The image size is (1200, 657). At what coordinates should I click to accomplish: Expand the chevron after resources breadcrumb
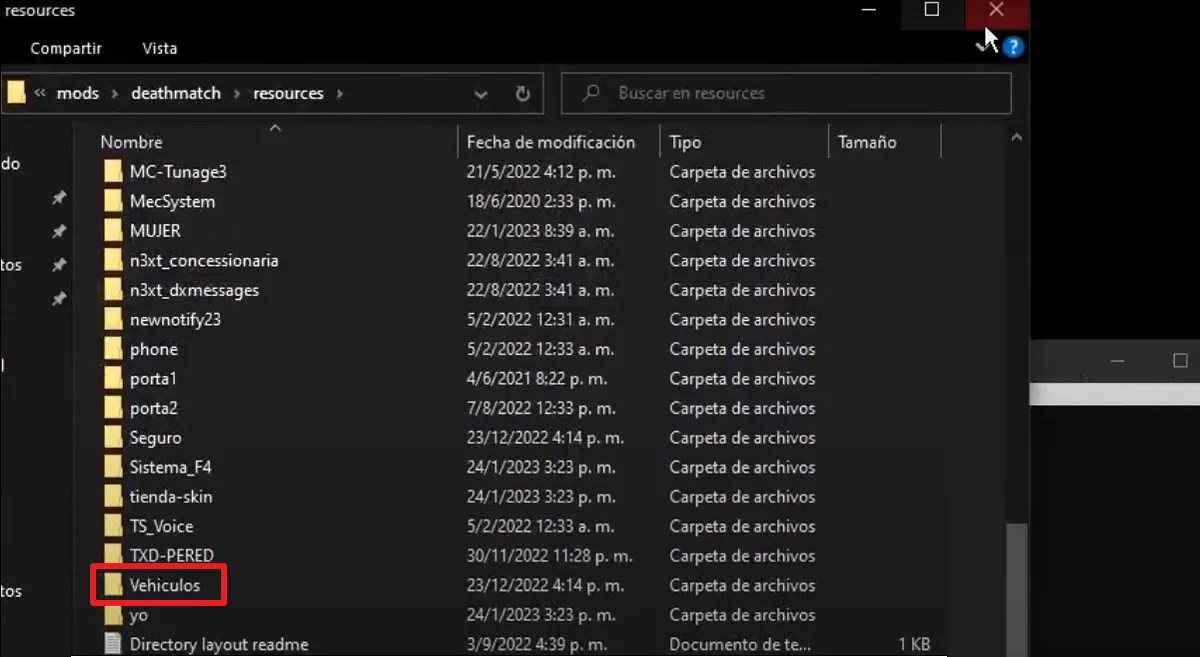tap(340, 93)
